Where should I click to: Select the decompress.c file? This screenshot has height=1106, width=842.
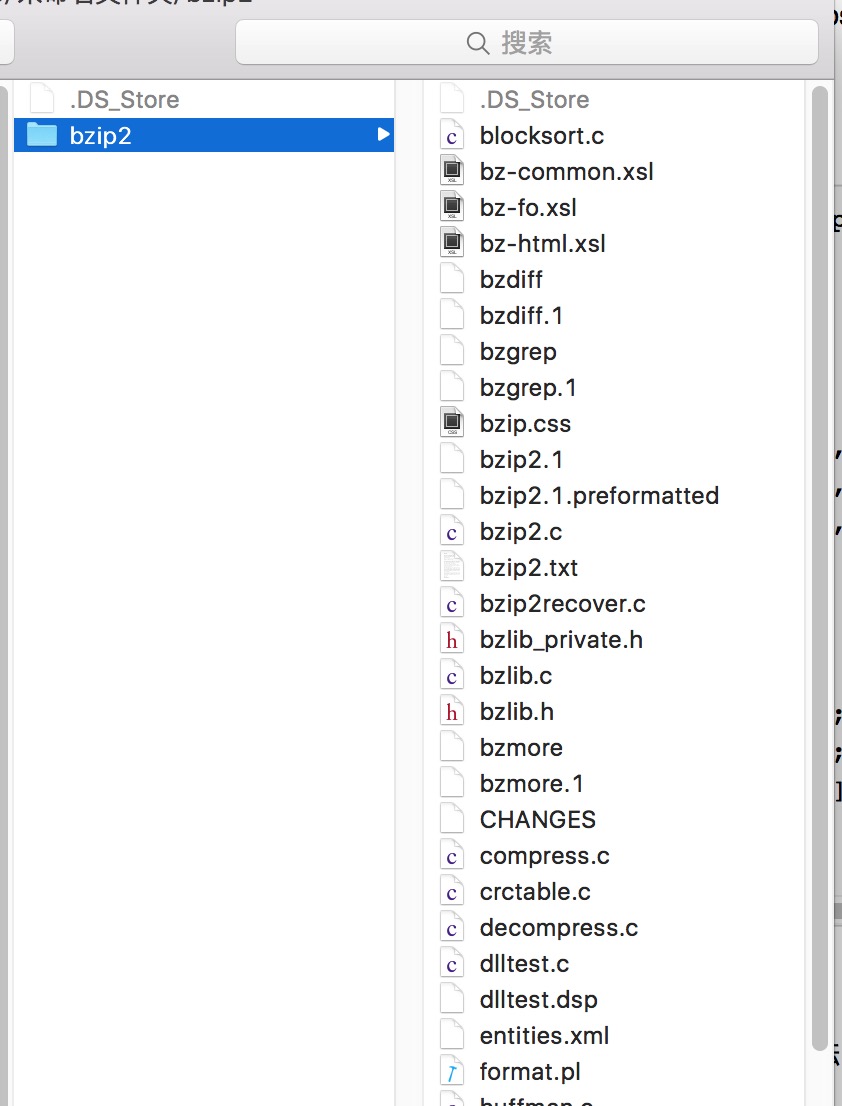[558, 928]
